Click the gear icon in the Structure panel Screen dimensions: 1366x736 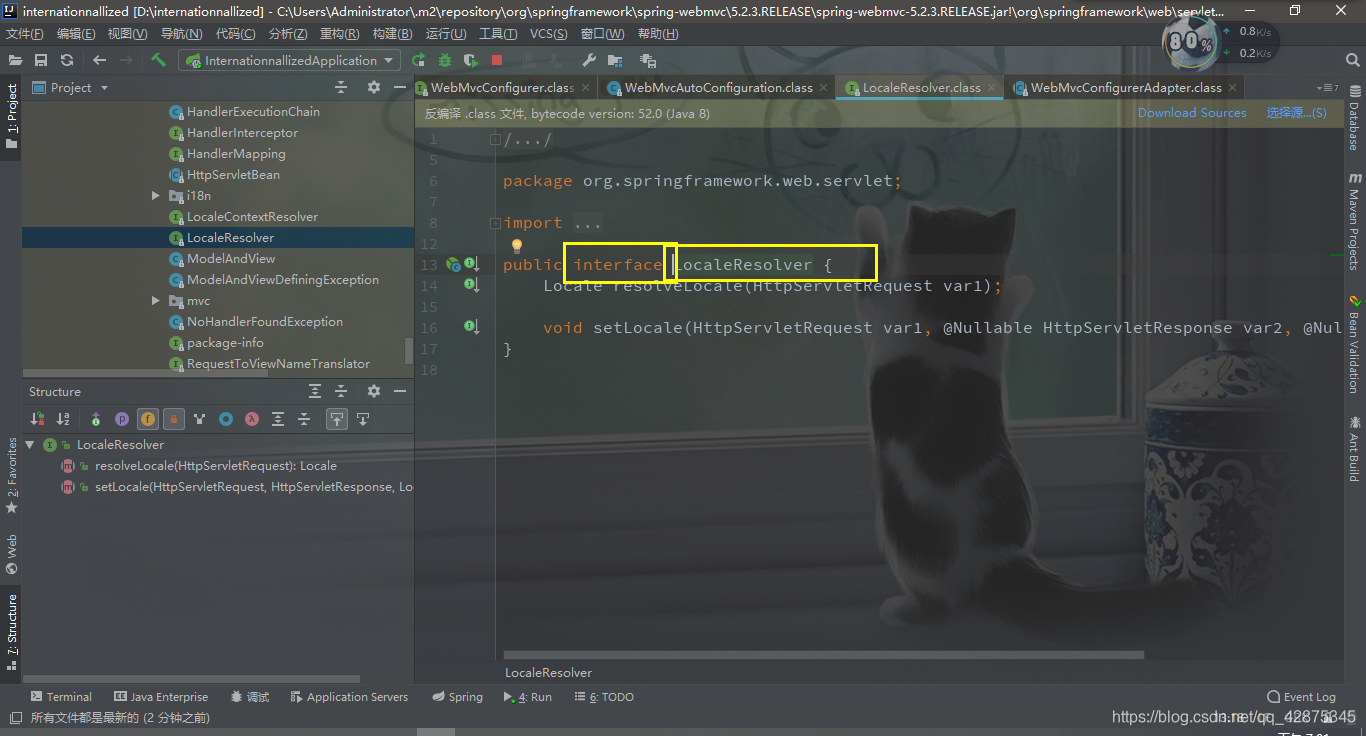pos(374,391)
